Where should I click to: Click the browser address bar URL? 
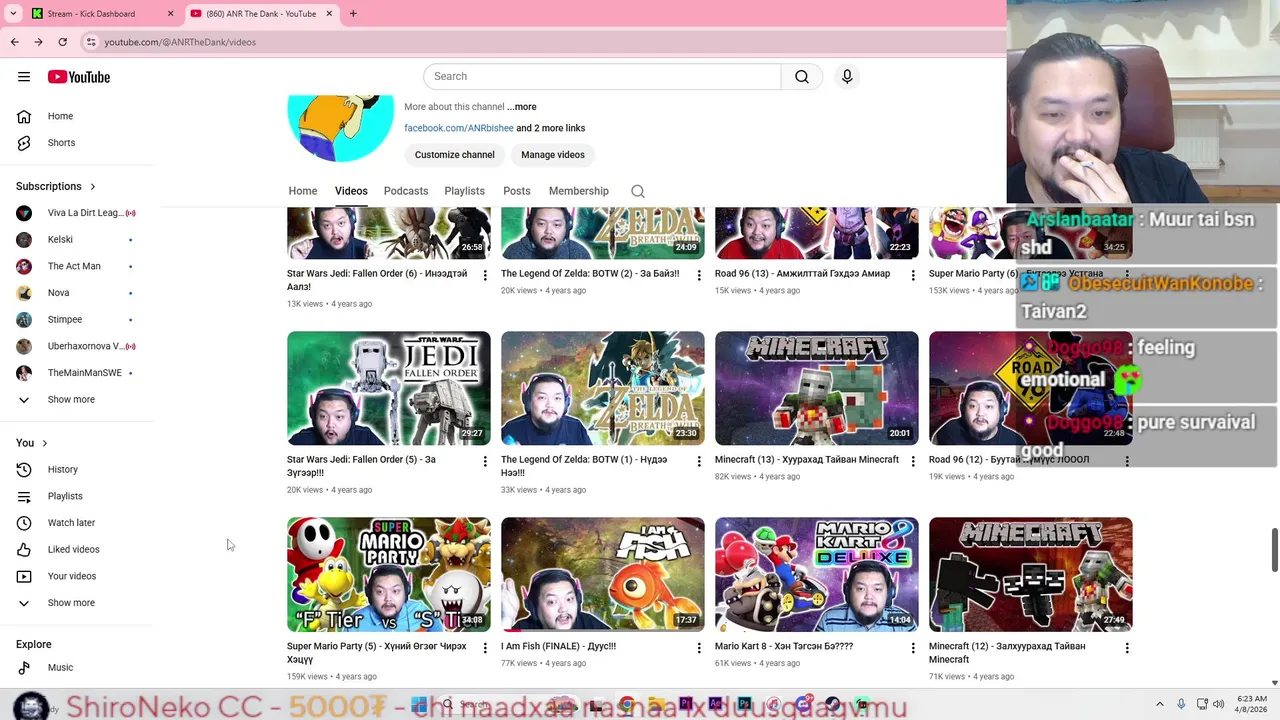click(x=180, y=42)
